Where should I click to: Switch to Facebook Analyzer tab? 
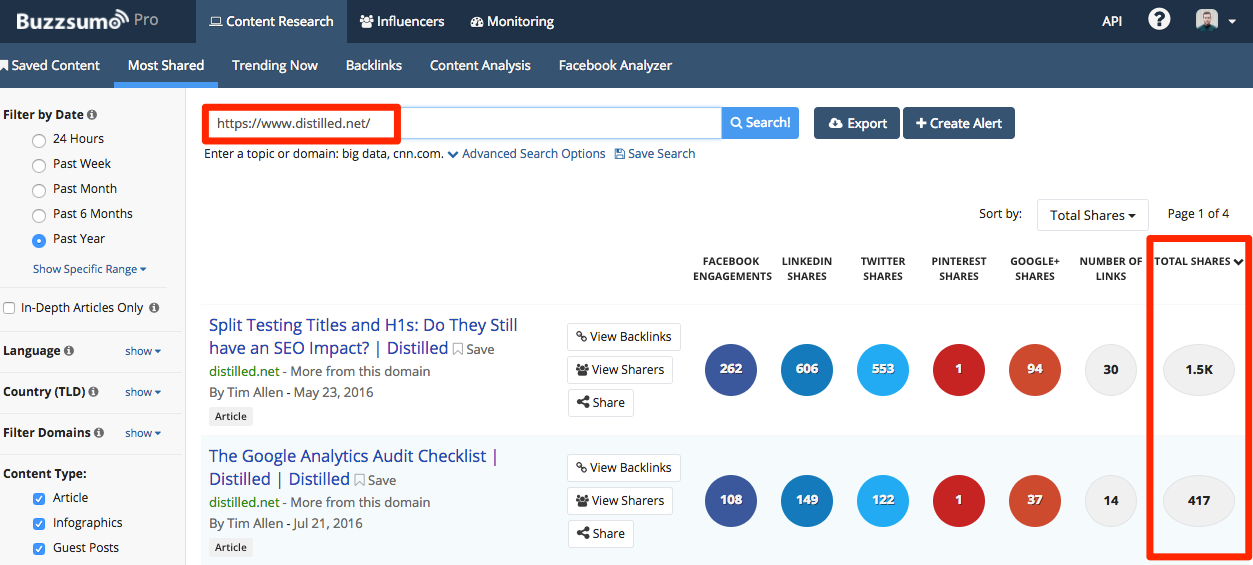click(615, 65)
